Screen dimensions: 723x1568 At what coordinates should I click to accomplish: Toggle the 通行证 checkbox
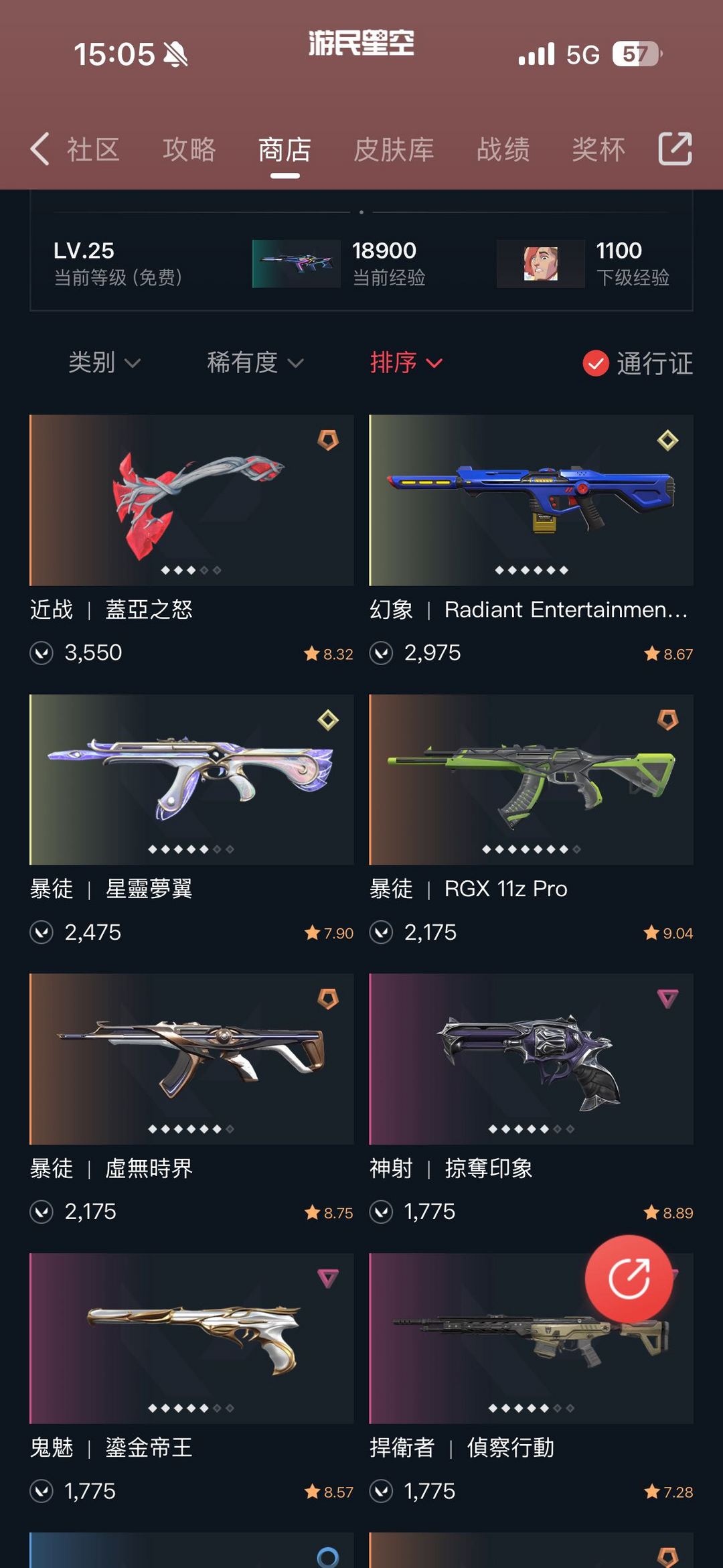tap(595, 363)
